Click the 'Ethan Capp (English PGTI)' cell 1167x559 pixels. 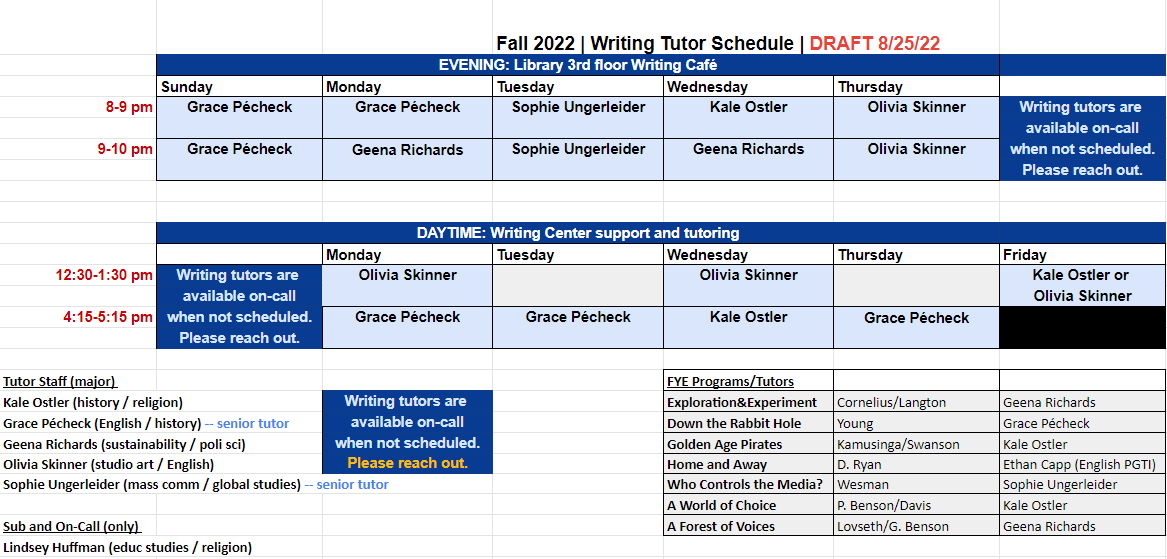[x=1079, y=464]
